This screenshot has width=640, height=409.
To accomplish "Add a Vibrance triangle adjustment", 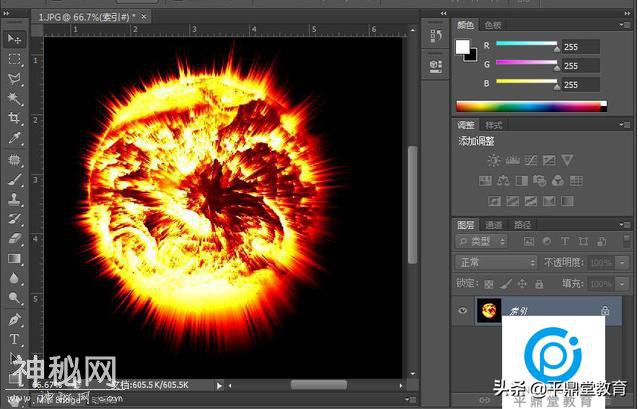I will point(567,160).
